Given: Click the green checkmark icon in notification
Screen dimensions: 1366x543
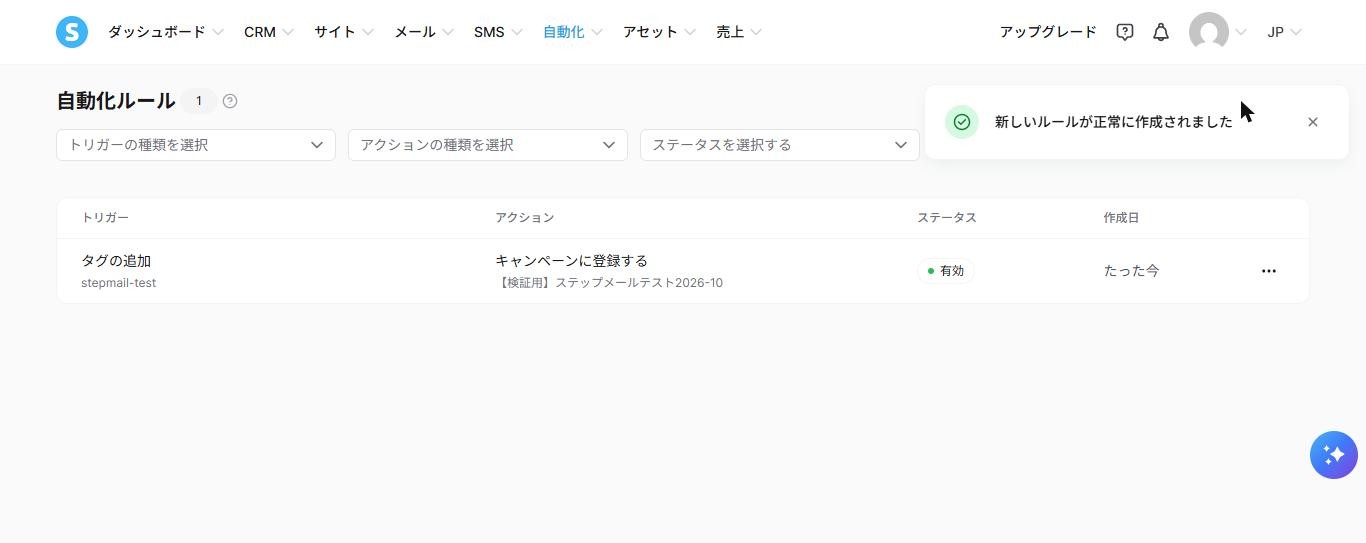Looking at the screenshot, I should pos(962,122).
